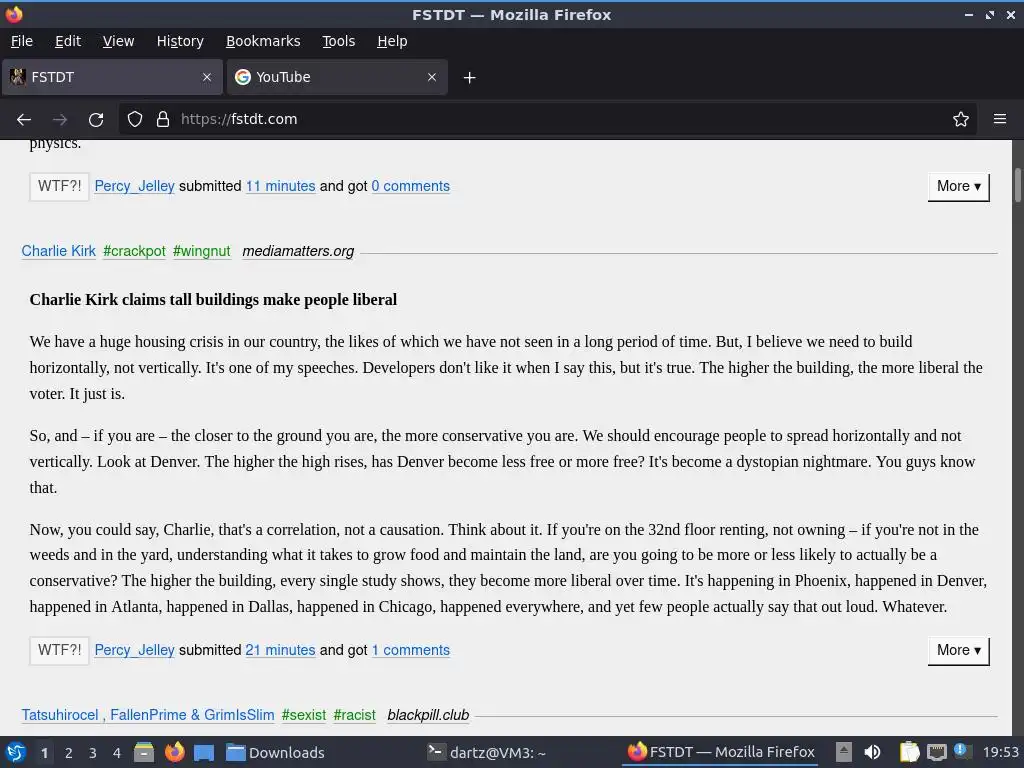Open the View menu
Image resolution: width=1024 pixels, height=768 pixels.
point(118,41)
